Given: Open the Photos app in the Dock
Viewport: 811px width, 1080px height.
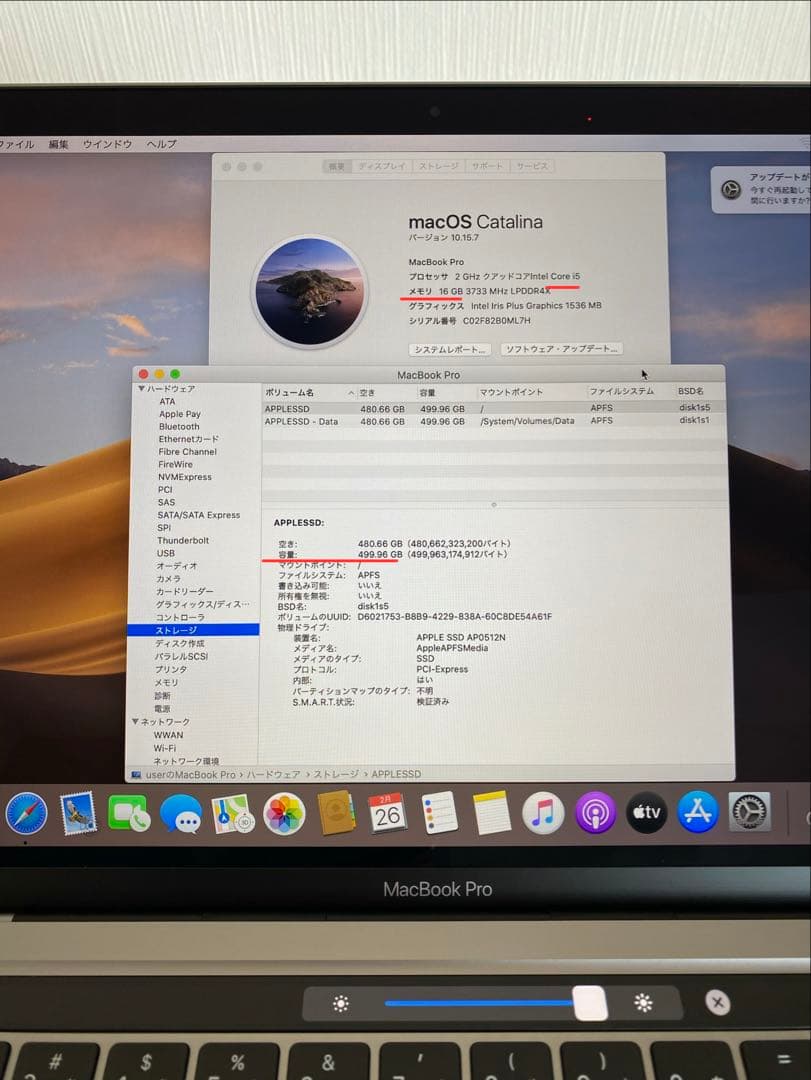Looking at the screenshot, I should coord(284,813).
